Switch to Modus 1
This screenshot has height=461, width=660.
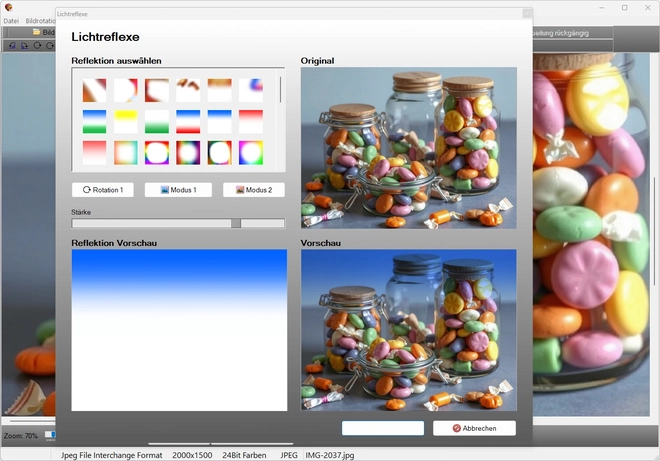[x=178, y=190]
